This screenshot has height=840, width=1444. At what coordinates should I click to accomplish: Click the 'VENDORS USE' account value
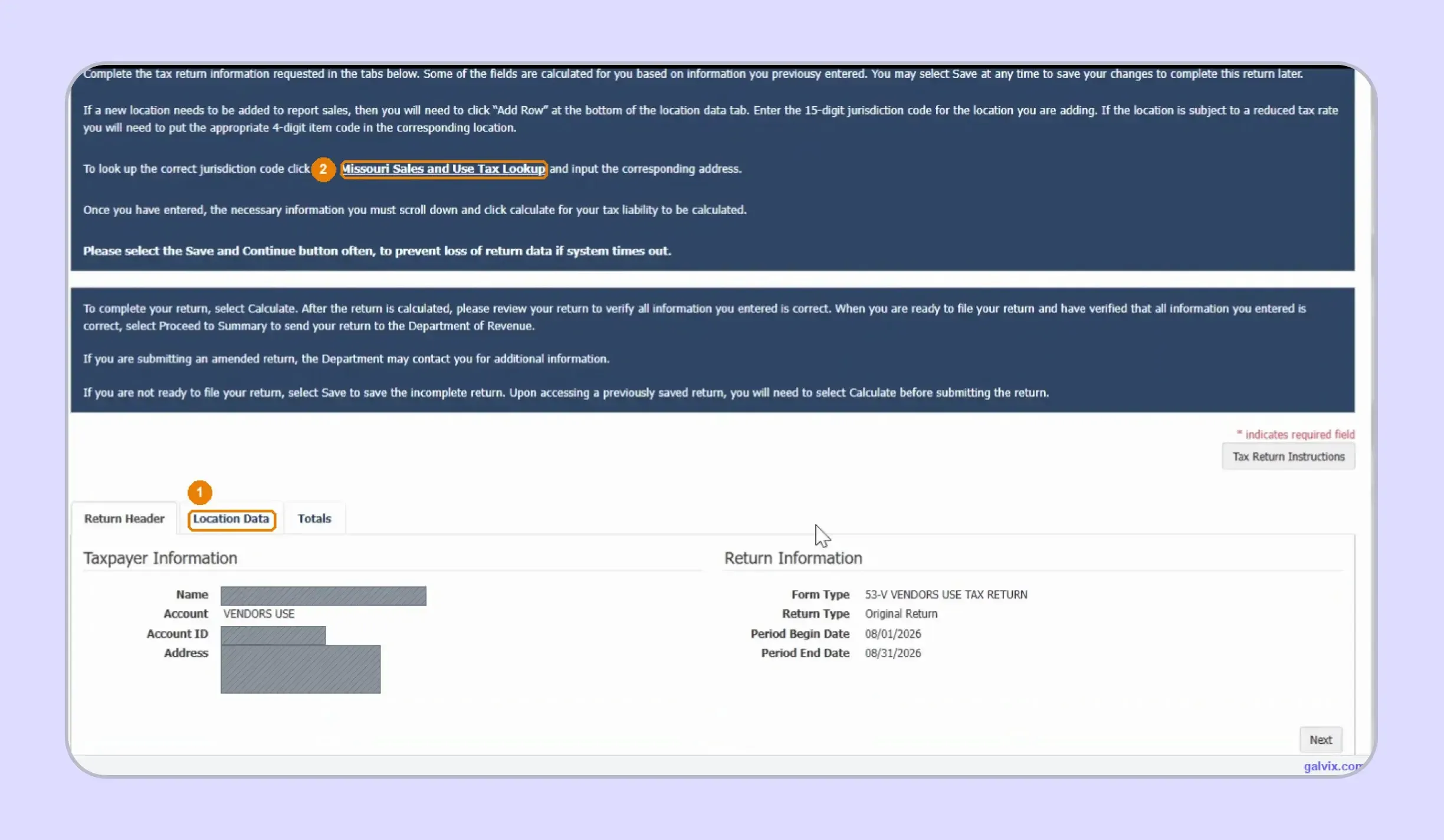click(x=259, y=614)
